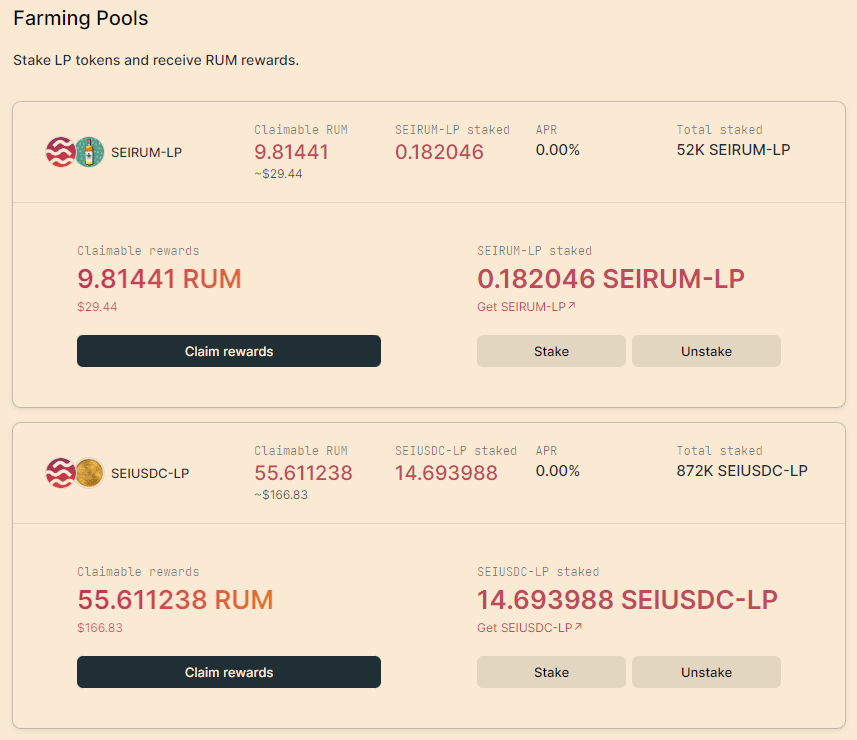Viewport: 857px width, 740px height.
Task: Click the 14.693988 SEIUSDC-LP staked amount
Action: (627, 600)
